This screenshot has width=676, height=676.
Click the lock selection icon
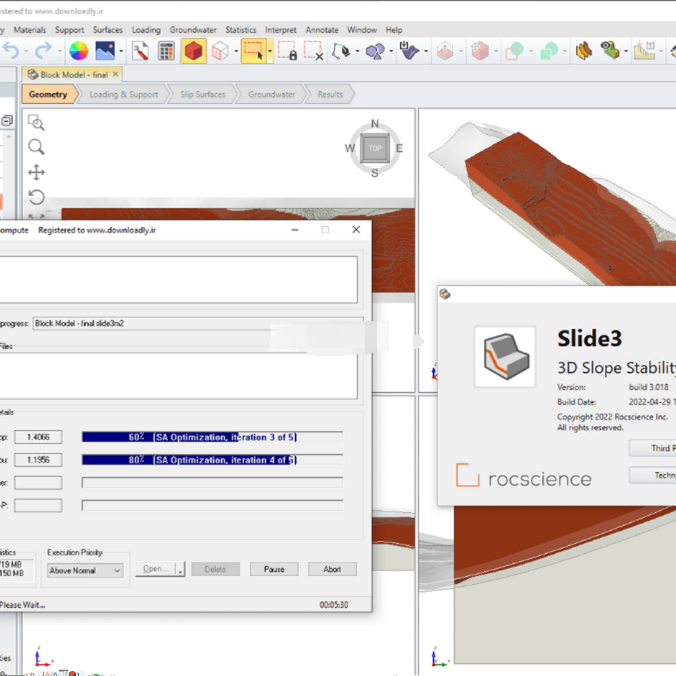287,51
